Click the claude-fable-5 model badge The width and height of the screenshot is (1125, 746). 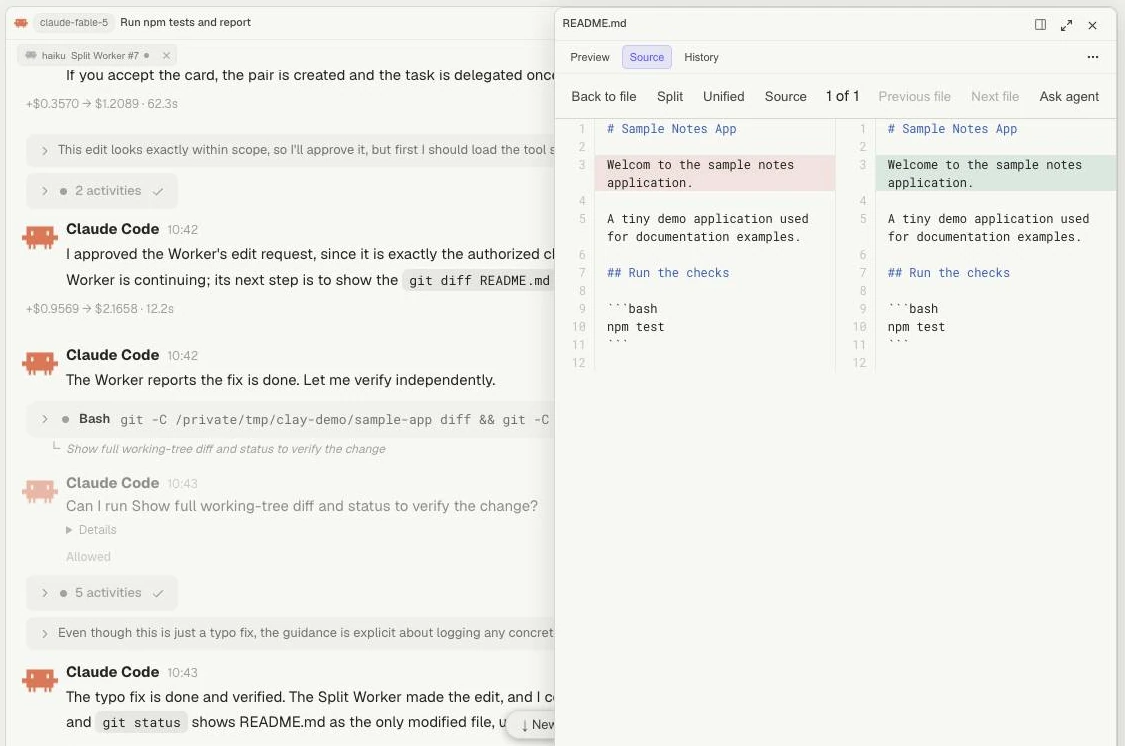74,23
